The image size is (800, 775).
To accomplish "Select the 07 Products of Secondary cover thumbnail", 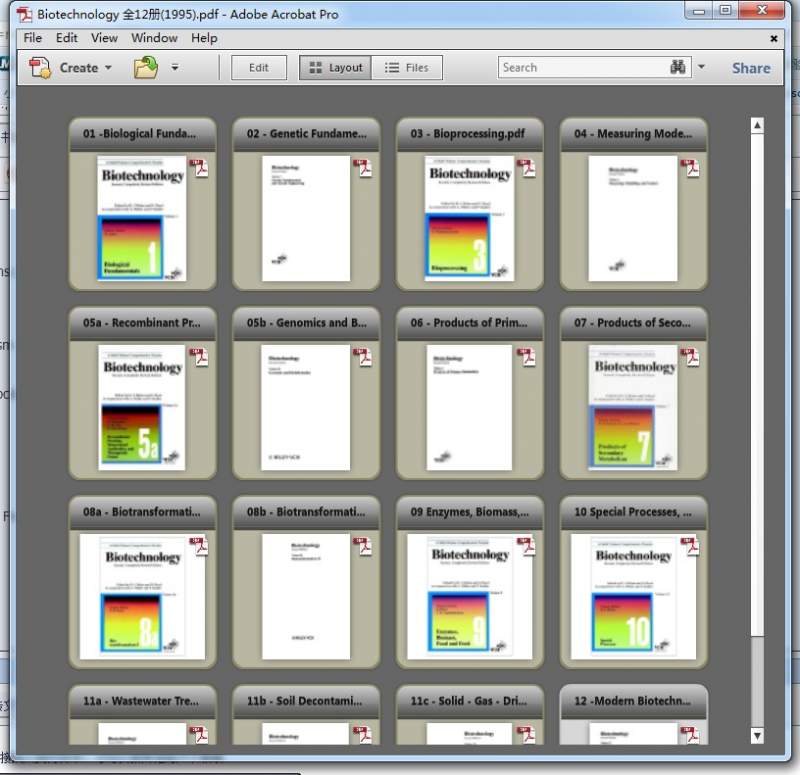I will pyautogui.click(x=633, y=408).
